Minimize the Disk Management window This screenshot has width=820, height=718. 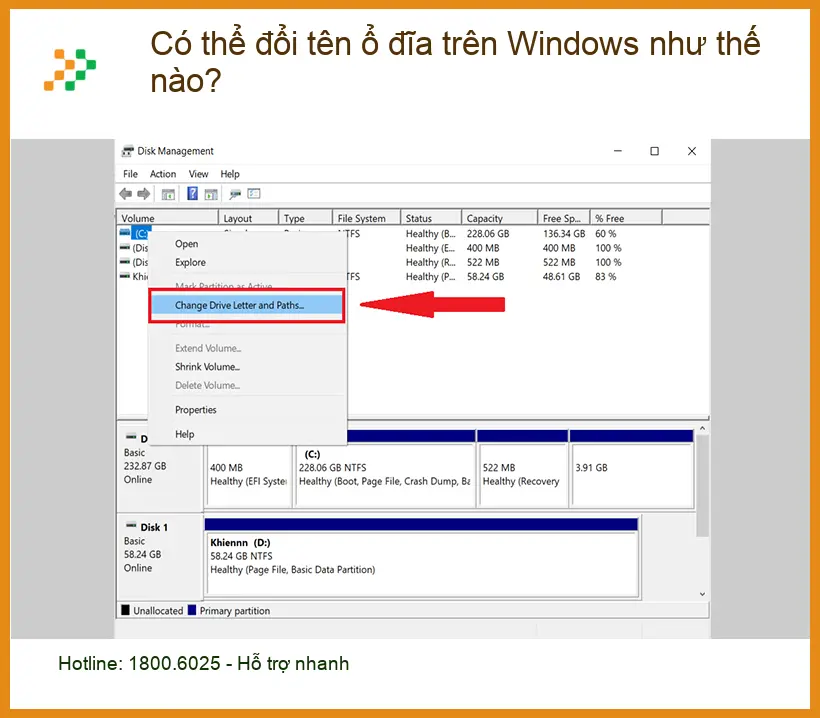618,151
